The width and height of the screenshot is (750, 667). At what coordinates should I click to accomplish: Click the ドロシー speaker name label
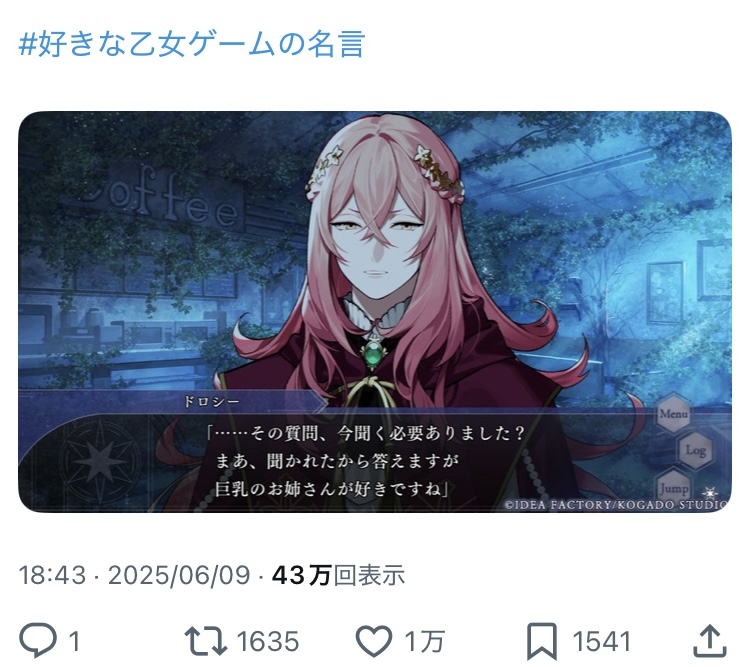211,401
